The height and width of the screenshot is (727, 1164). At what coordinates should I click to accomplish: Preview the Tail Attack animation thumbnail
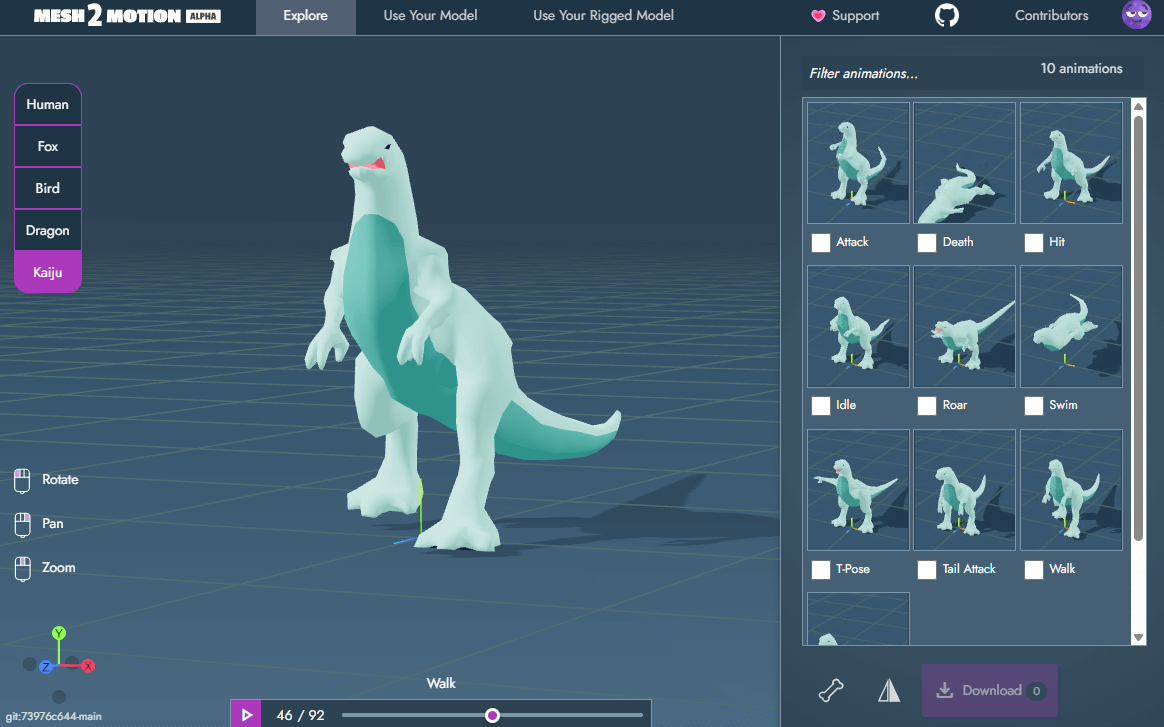pos(964,490)
